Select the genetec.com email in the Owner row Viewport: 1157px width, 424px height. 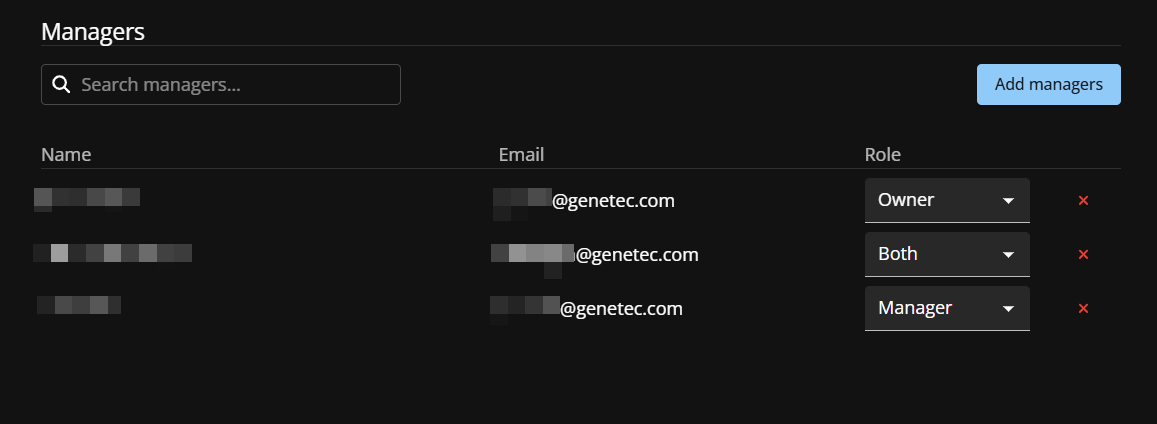(584, 201)
